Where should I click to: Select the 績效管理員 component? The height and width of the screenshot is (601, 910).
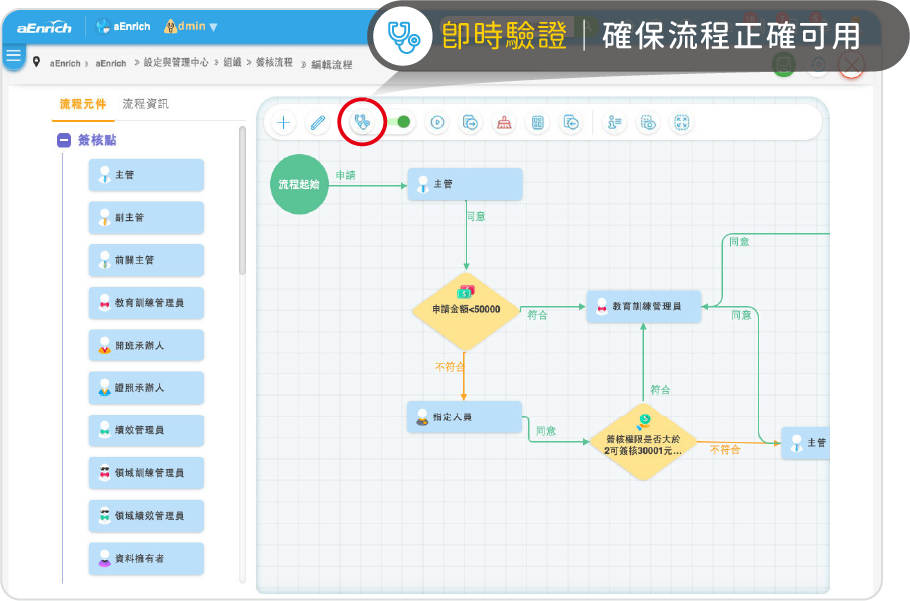(x=146, y=430)
